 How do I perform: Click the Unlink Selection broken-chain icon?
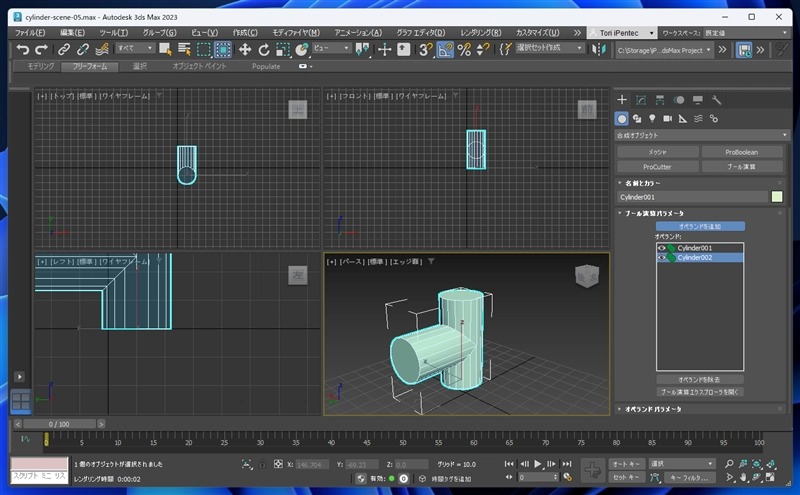(83, 50)
